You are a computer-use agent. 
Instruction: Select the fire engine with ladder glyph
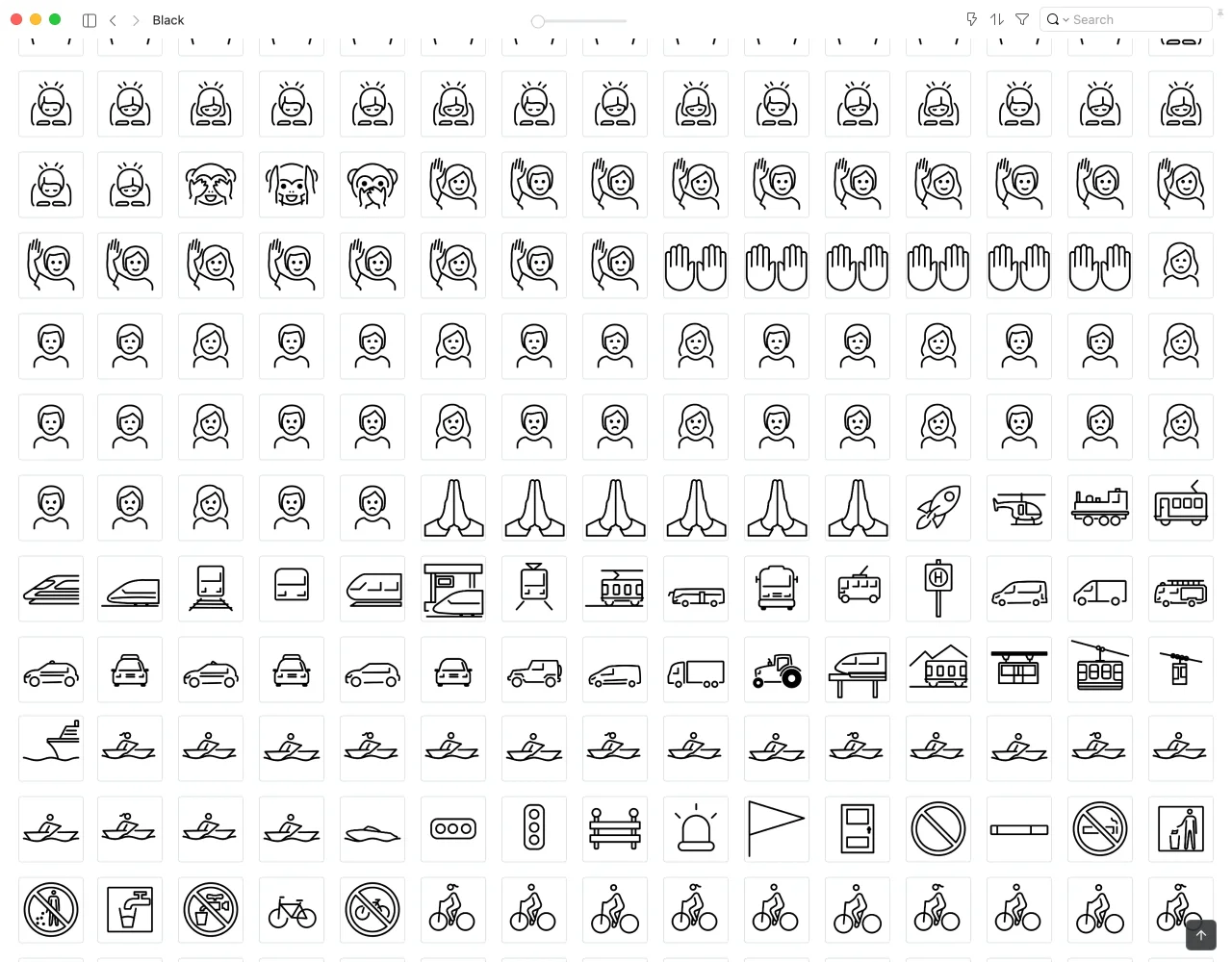[1181, 589]
